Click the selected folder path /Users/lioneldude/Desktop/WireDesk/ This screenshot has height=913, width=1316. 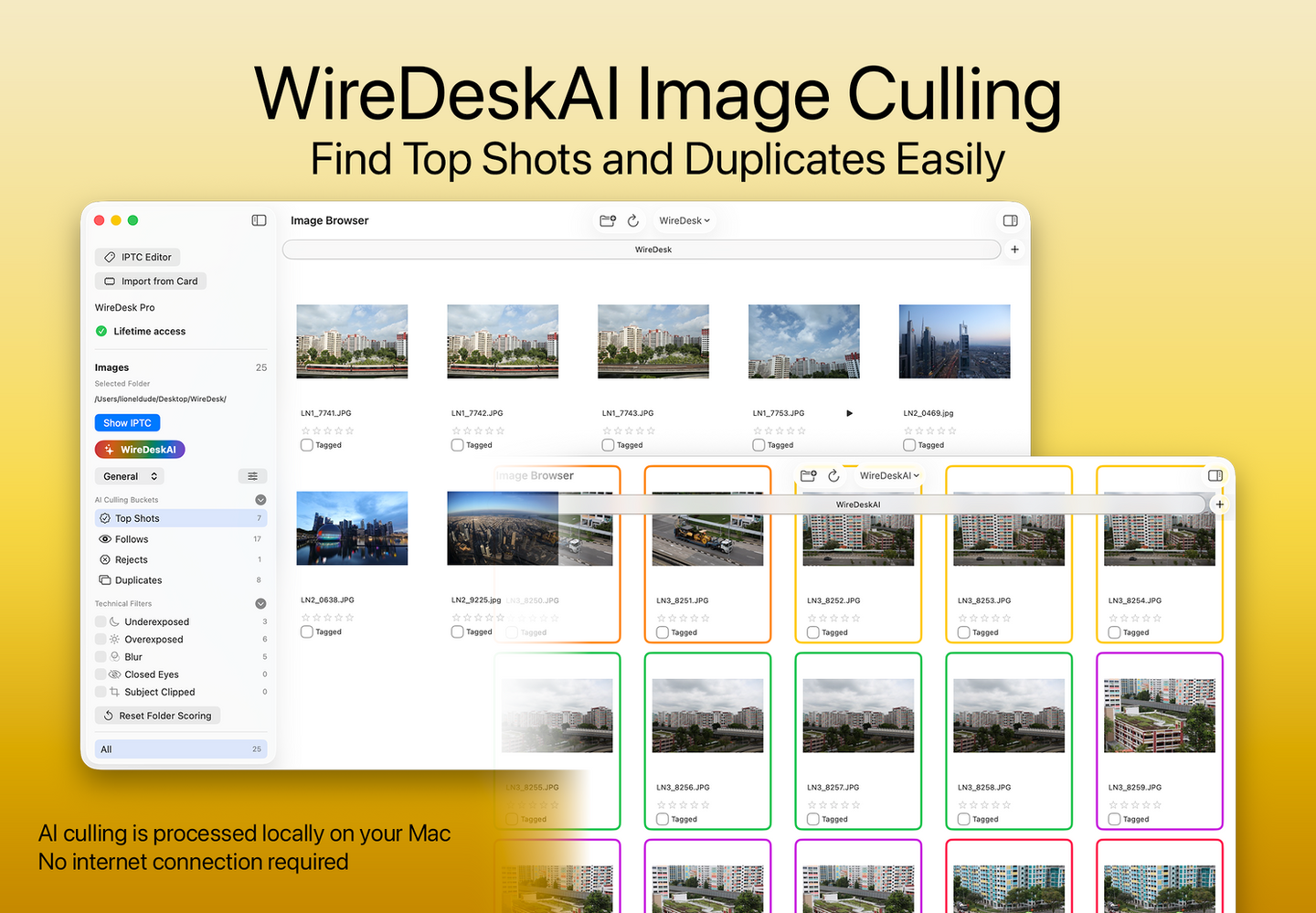pos(161,399)
